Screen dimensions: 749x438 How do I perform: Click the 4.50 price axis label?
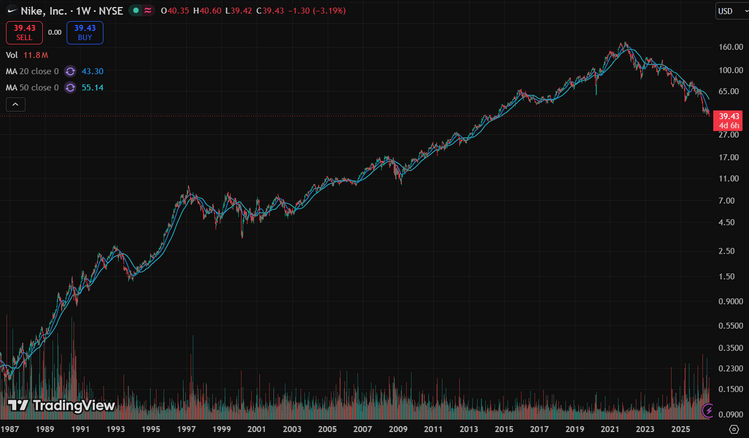pos(727,222)
